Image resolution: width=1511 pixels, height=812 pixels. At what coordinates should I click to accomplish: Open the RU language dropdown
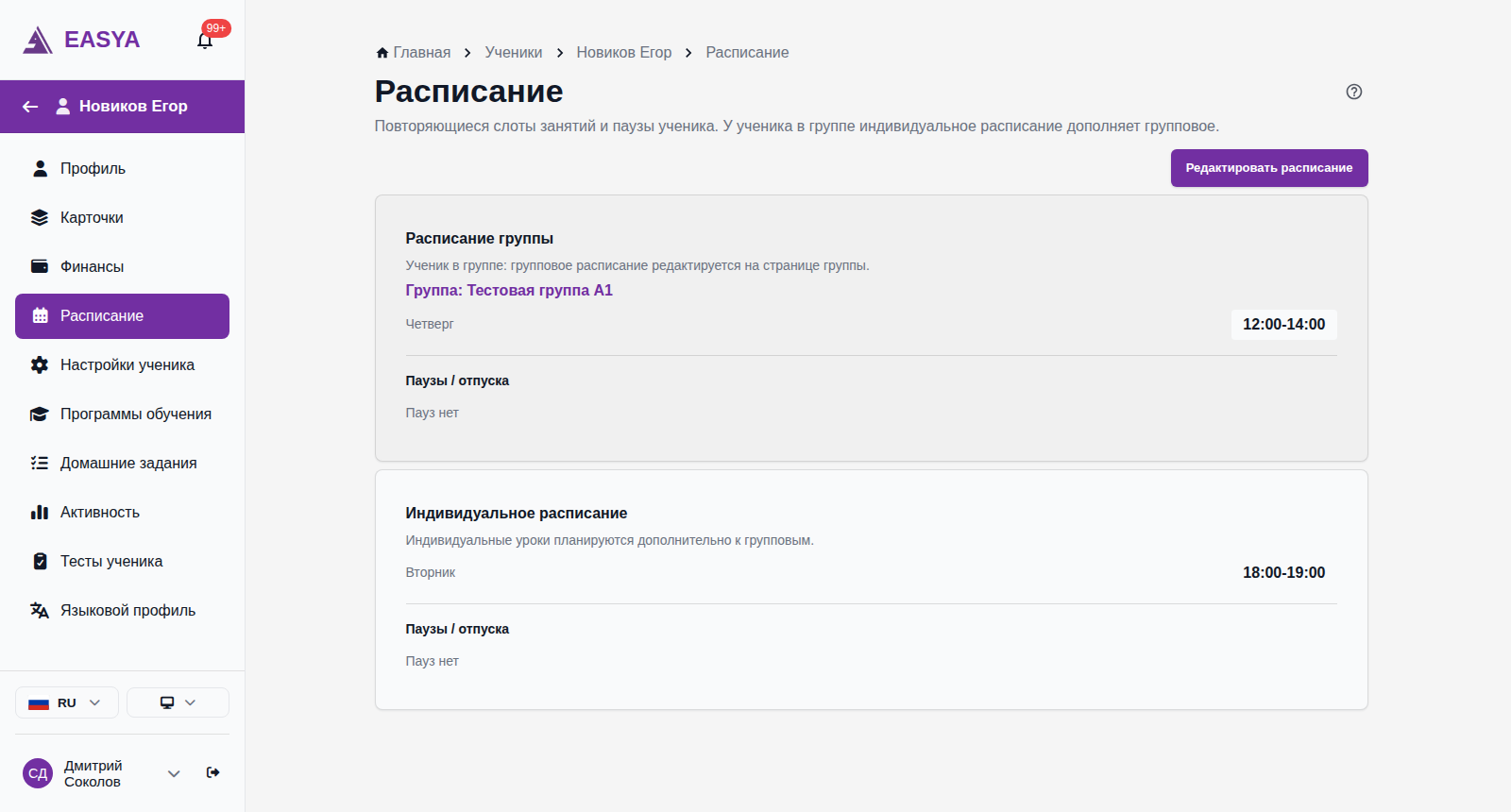coord(67,702)
